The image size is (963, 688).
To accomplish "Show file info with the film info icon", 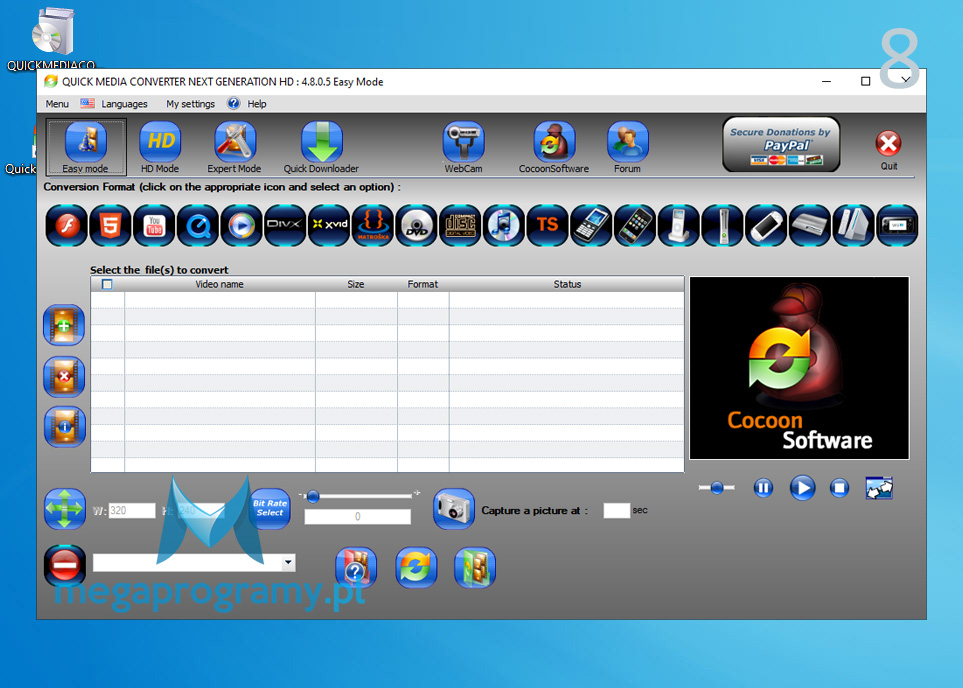I will [64, 426].
